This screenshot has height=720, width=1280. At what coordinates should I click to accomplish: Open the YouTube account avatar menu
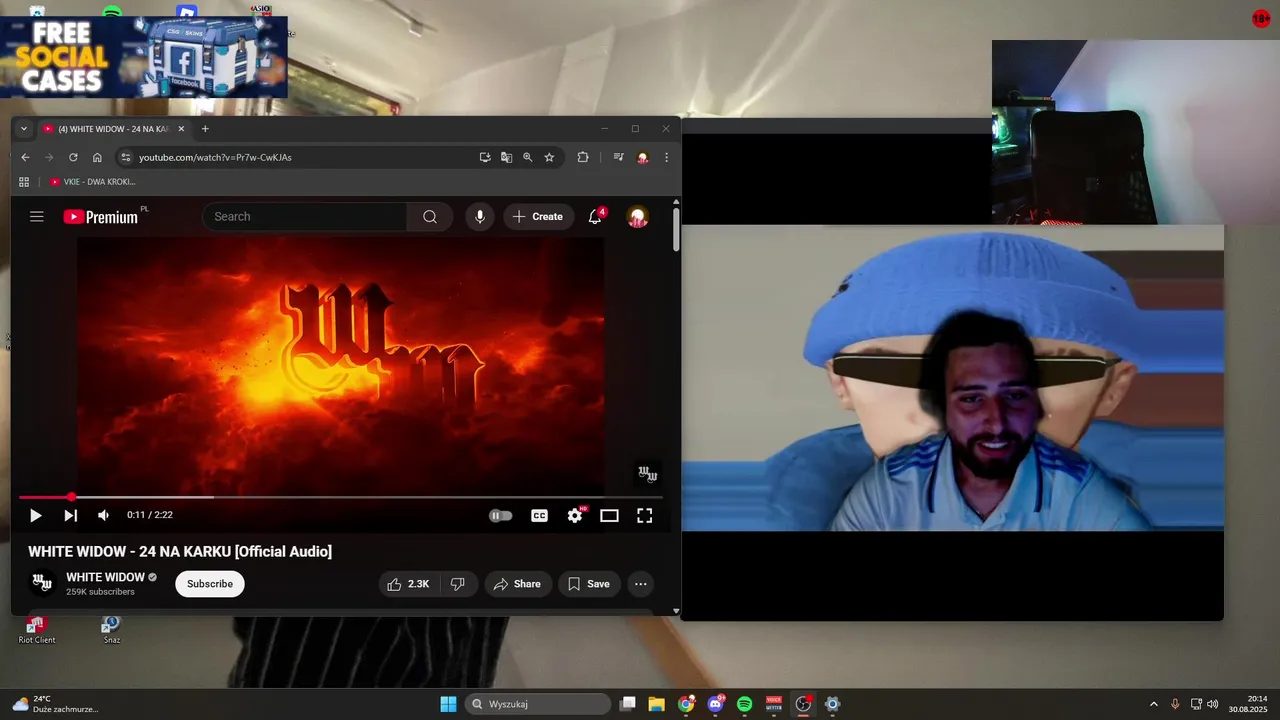pos(637,216)
